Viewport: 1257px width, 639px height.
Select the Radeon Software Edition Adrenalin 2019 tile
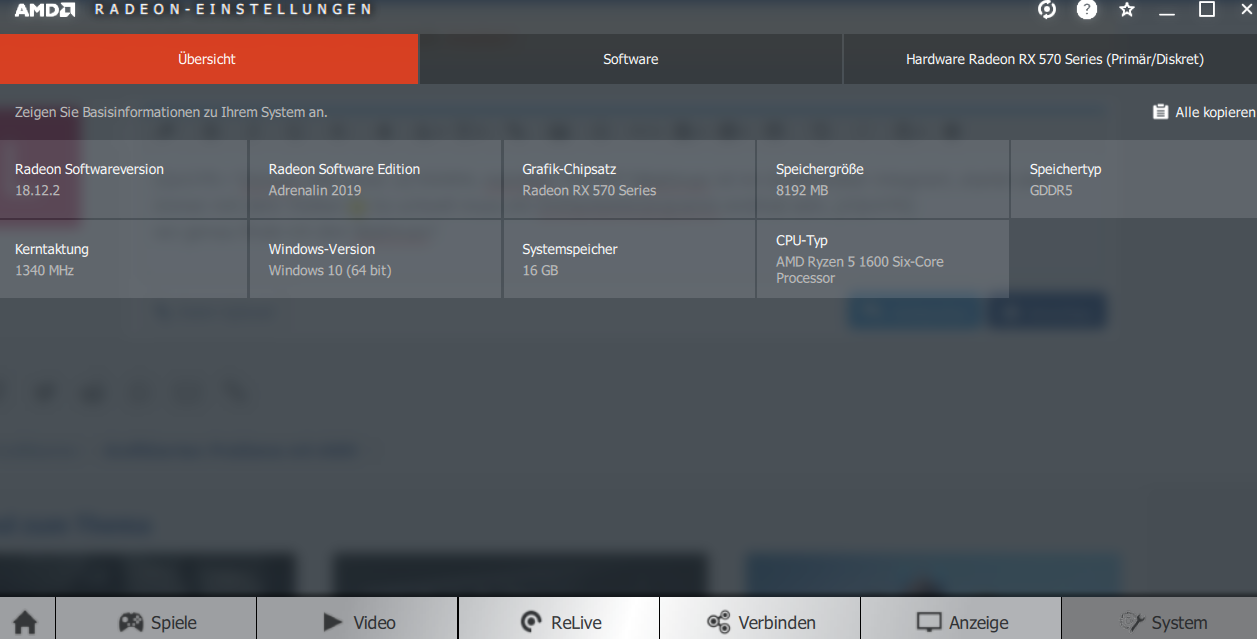pyautogui.click(x=375, y=179)
